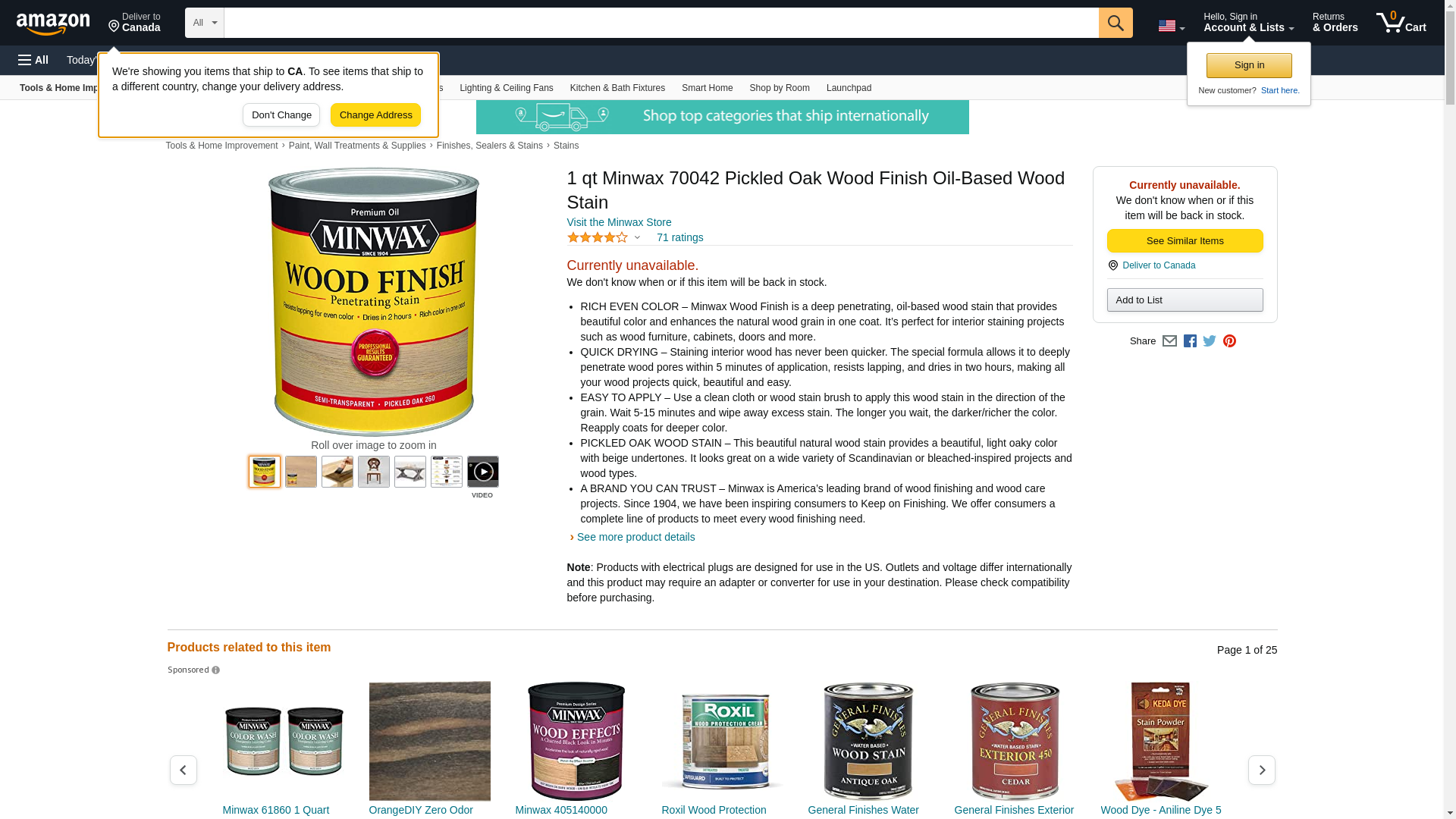Share product via email icon
Viewport: 1456px width, 819px height.
[x=1169, y=341]
